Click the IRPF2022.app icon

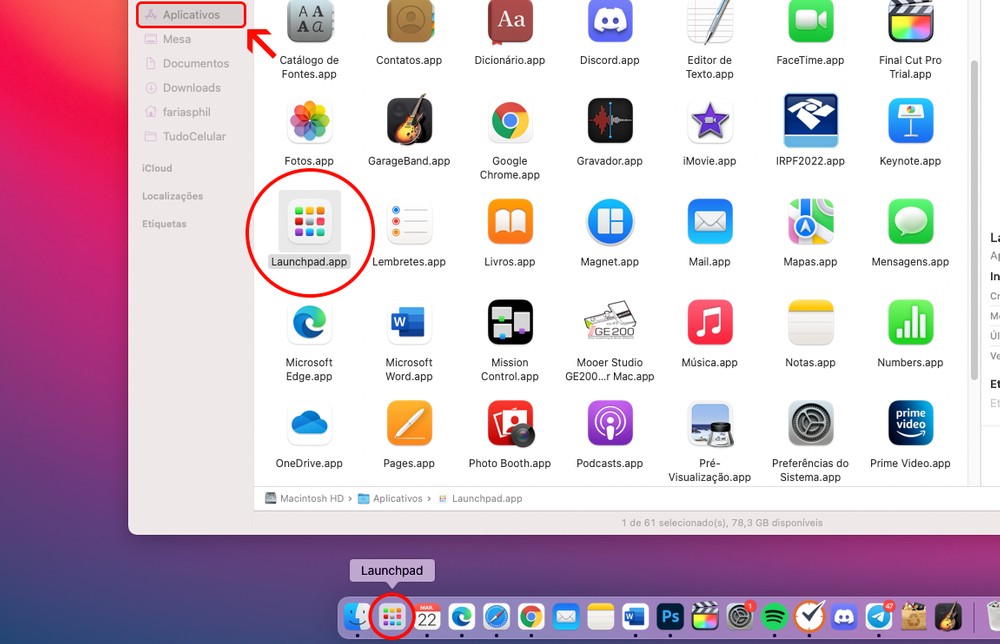pyautogui.click(x=810, y=121)
